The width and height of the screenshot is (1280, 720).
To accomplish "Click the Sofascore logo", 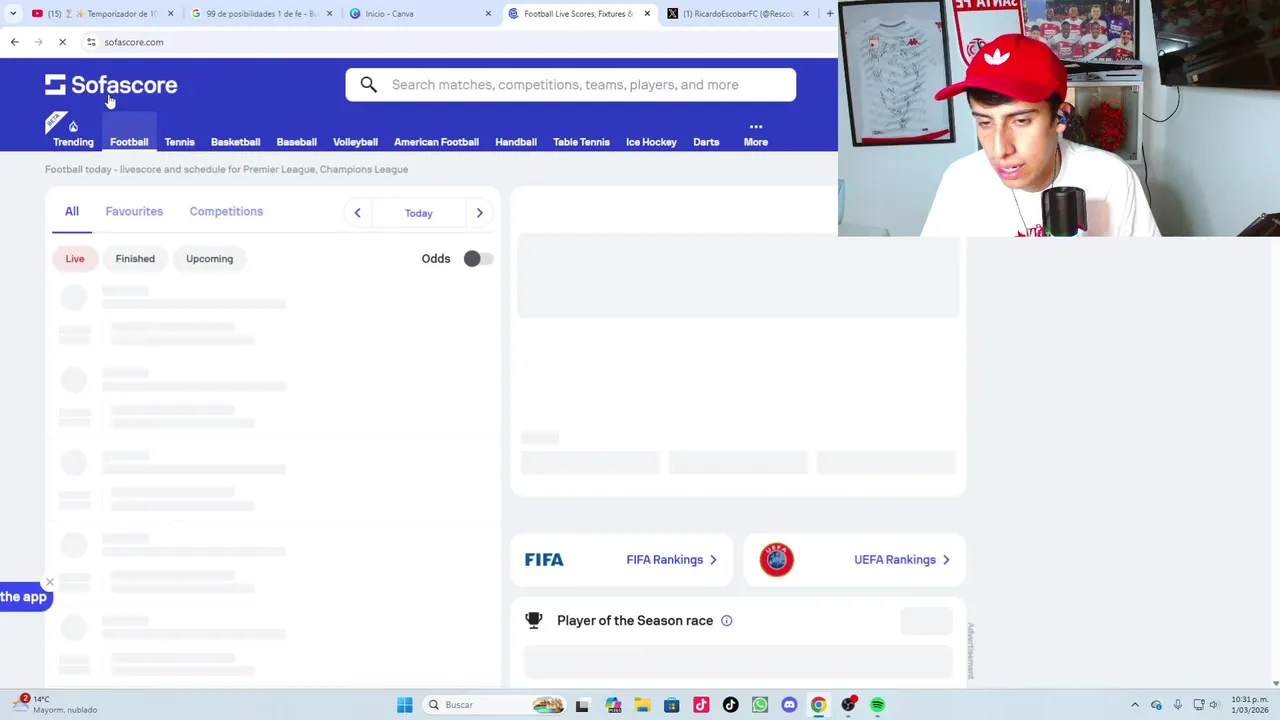I will coord(111,85).
